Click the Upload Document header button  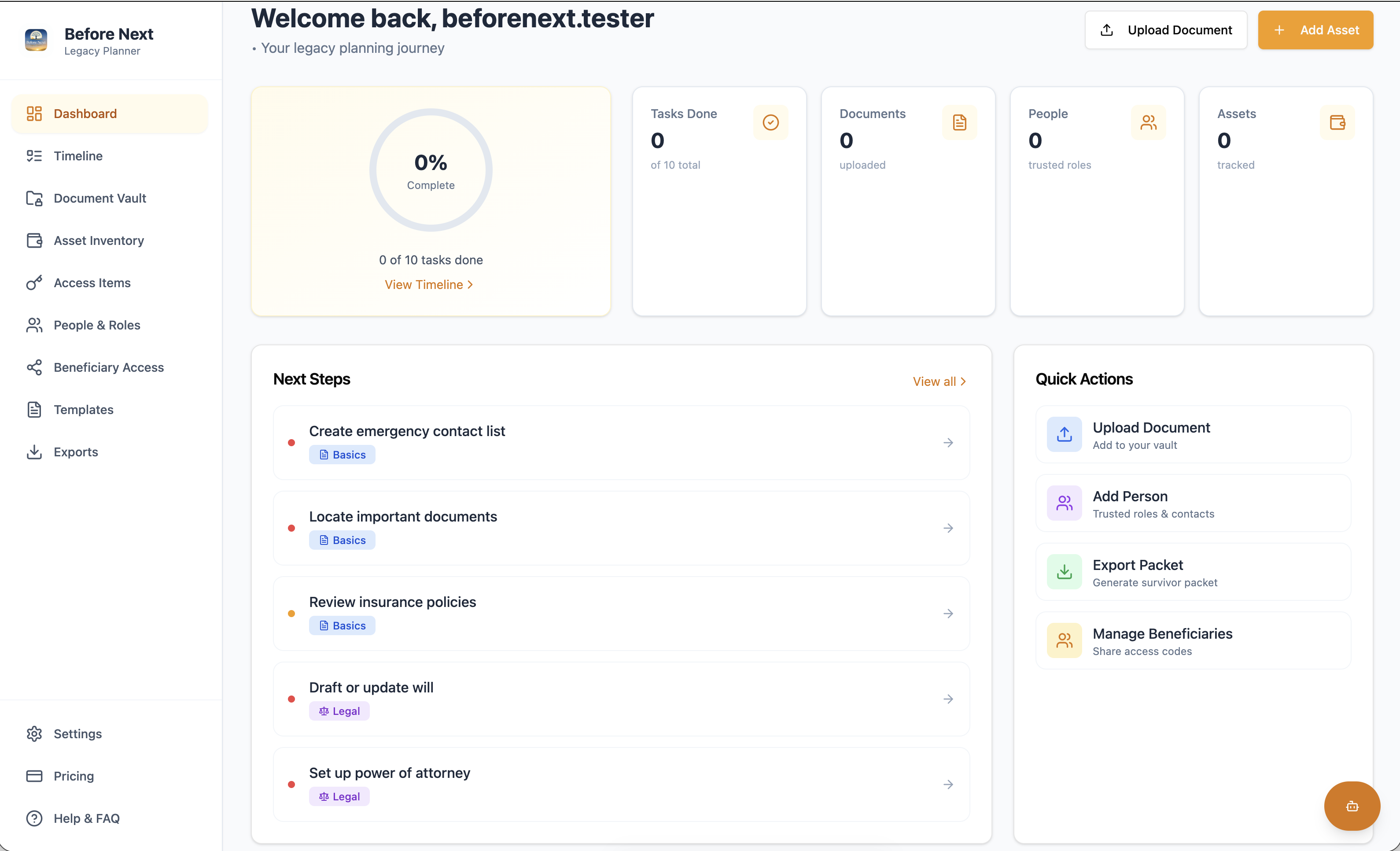click(x=1166, y=30)
